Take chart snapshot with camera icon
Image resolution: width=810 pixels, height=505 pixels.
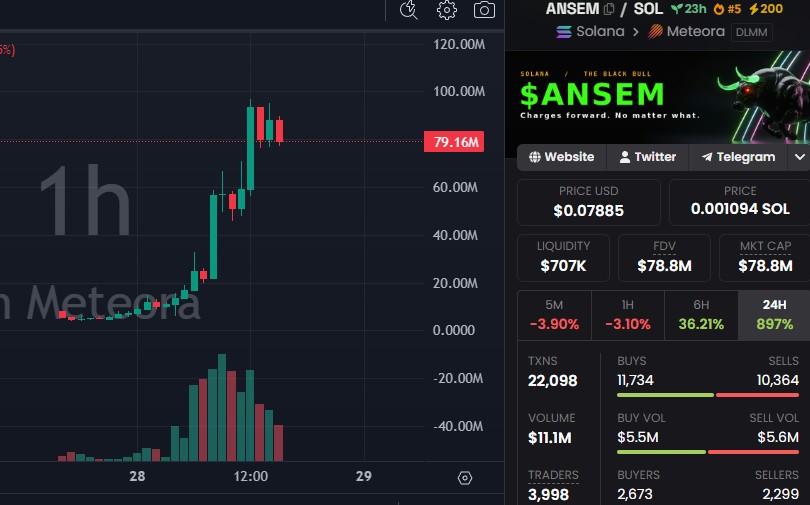[484, 10]
